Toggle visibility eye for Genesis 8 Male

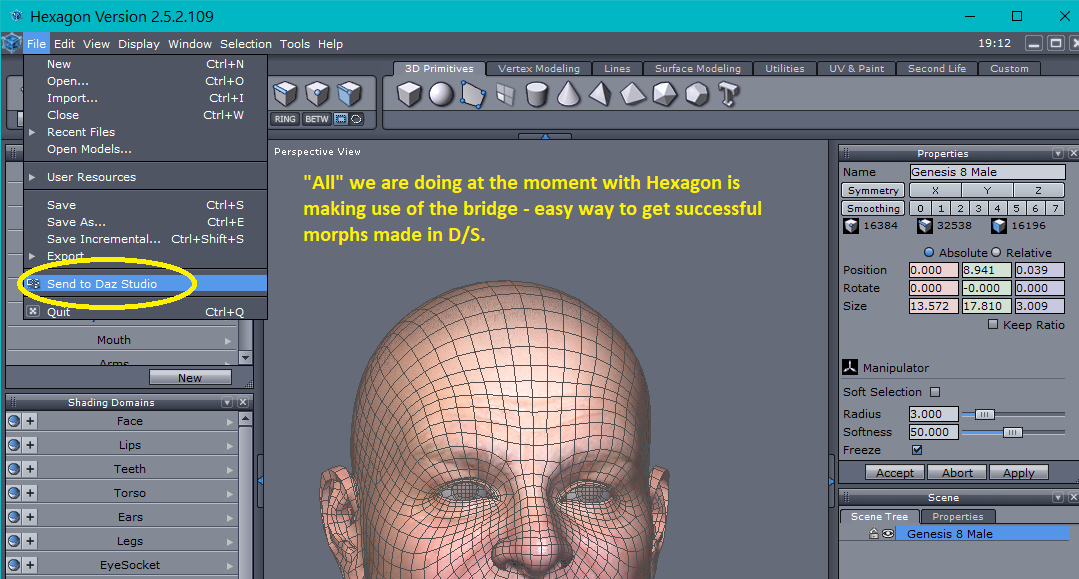(888, 534)
